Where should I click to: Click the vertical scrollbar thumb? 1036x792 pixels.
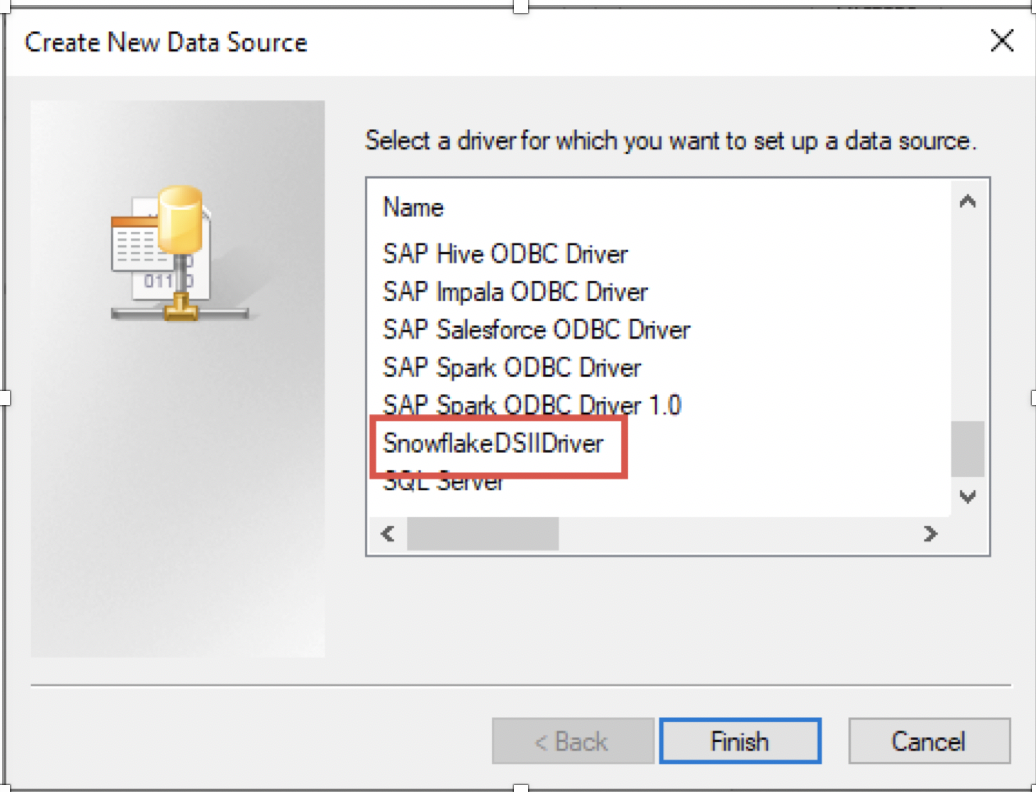pyautogui.click(x=967, y=449)
